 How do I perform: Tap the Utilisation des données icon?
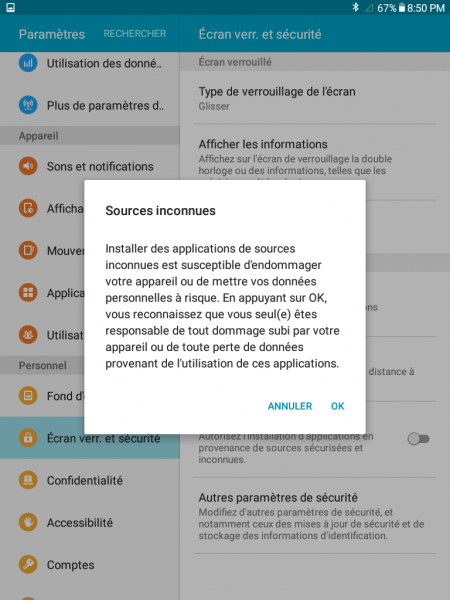(x=28, y=63)
